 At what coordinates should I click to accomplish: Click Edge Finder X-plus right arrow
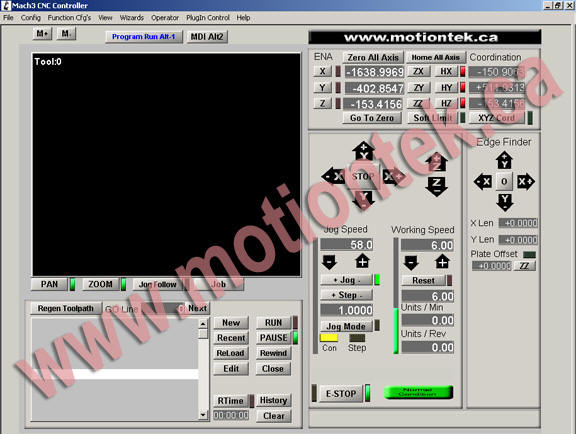point(526,182)
